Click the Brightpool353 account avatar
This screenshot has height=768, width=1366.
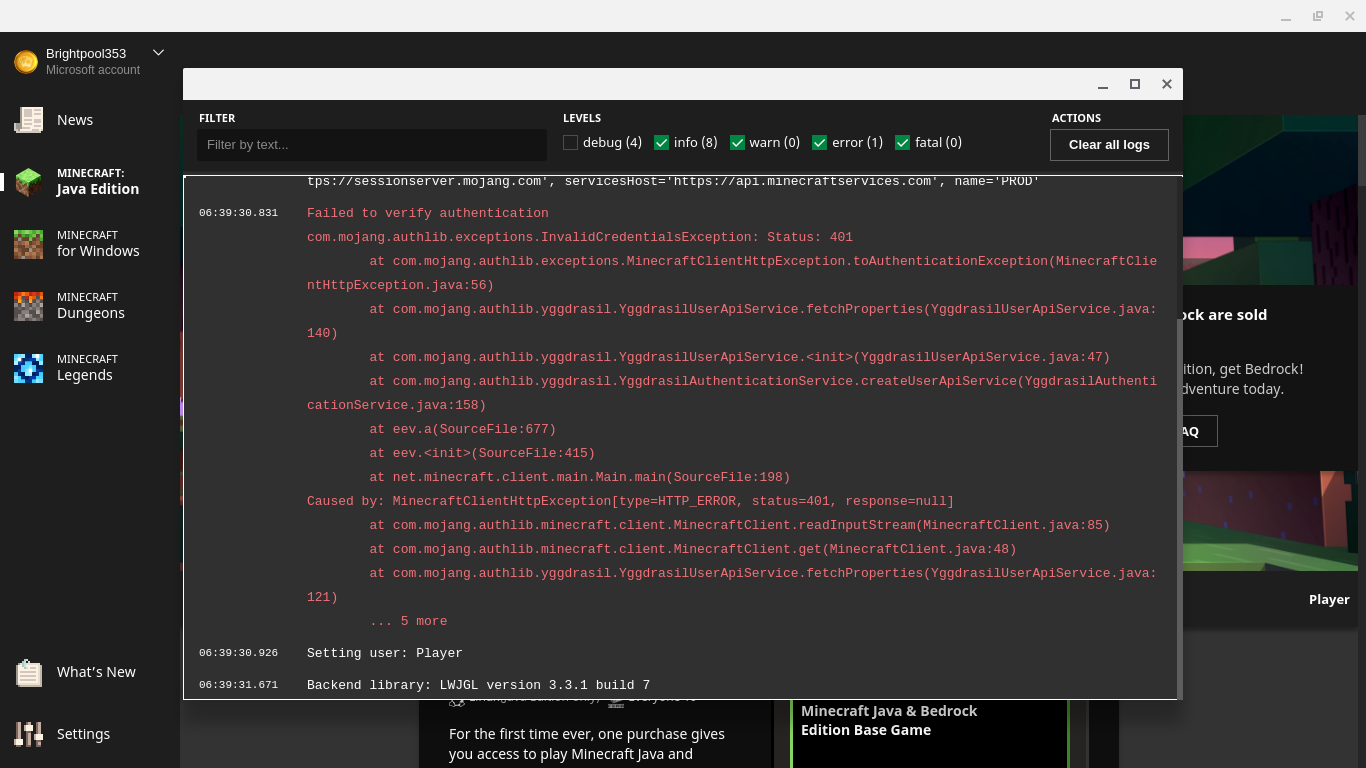click(x=26, y=62)
